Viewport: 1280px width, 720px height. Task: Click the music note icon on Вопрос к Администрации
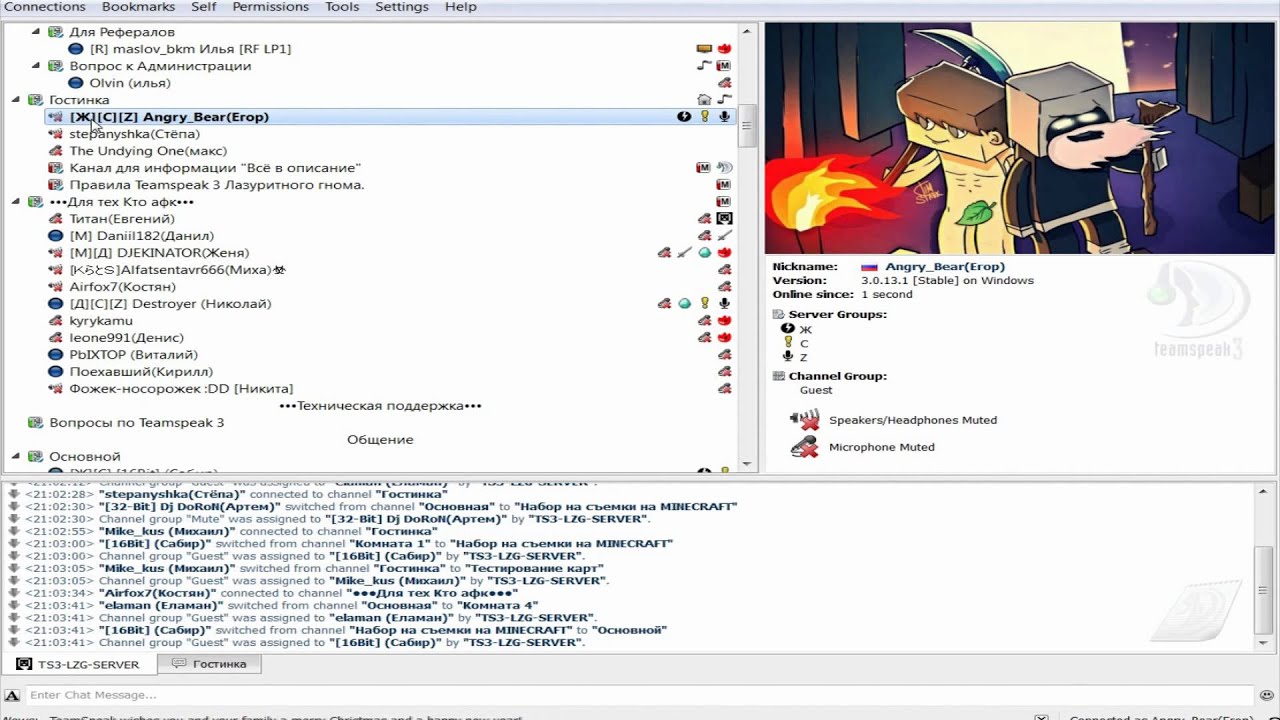coord(704,66)
